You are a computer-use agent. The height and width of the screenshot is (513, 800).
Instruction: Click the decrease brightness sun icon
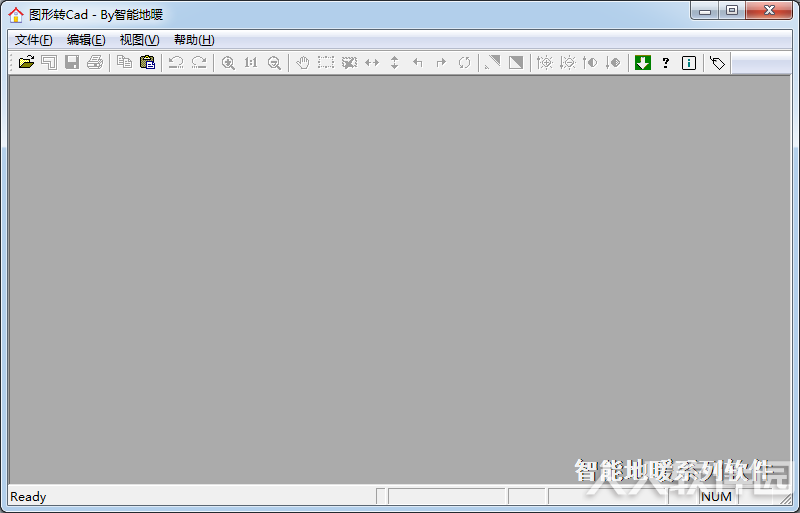pos(567,62)
